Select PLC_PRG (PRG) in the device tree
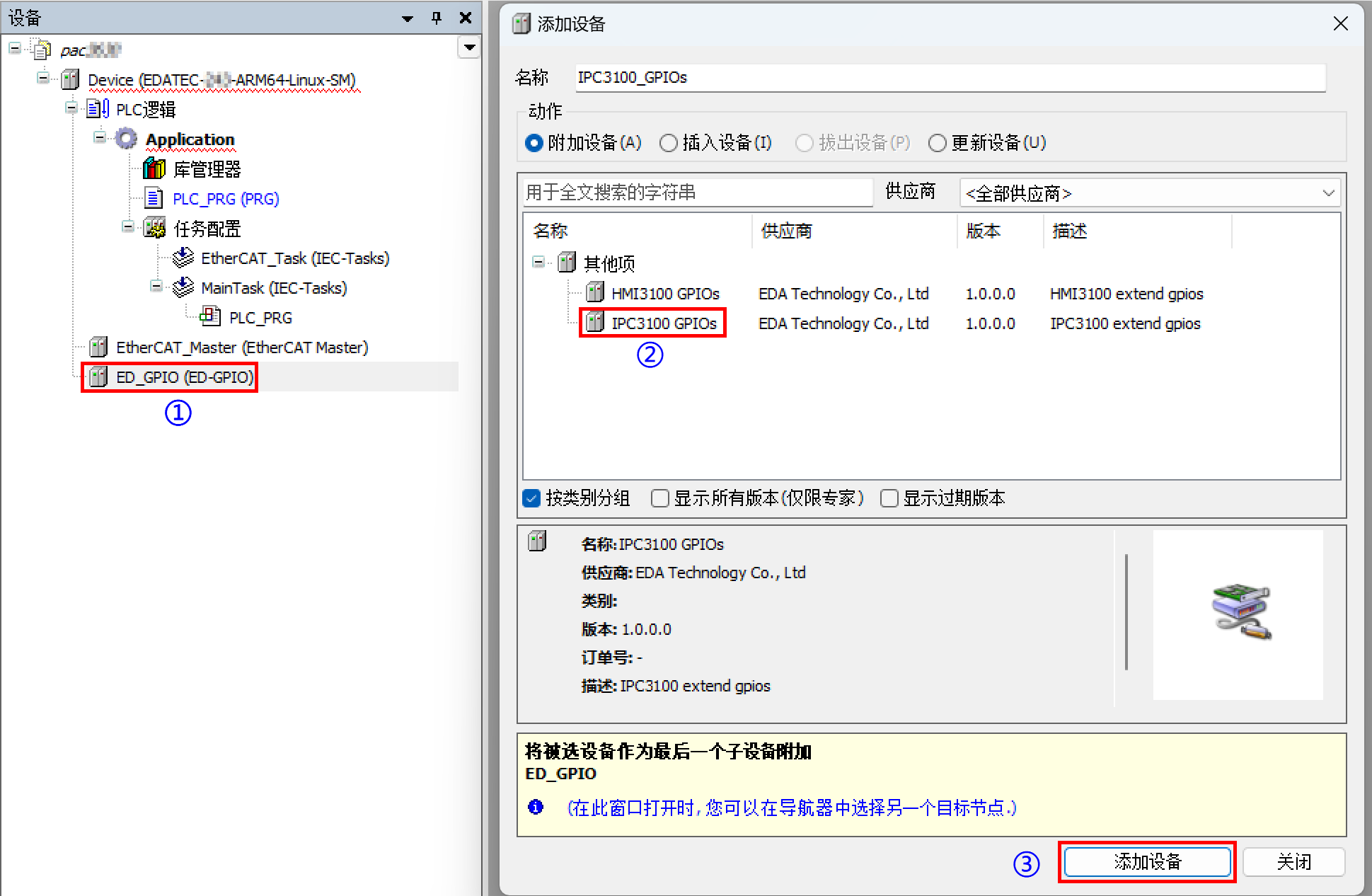The image size is (1372, 896). (x=225, y=198)
